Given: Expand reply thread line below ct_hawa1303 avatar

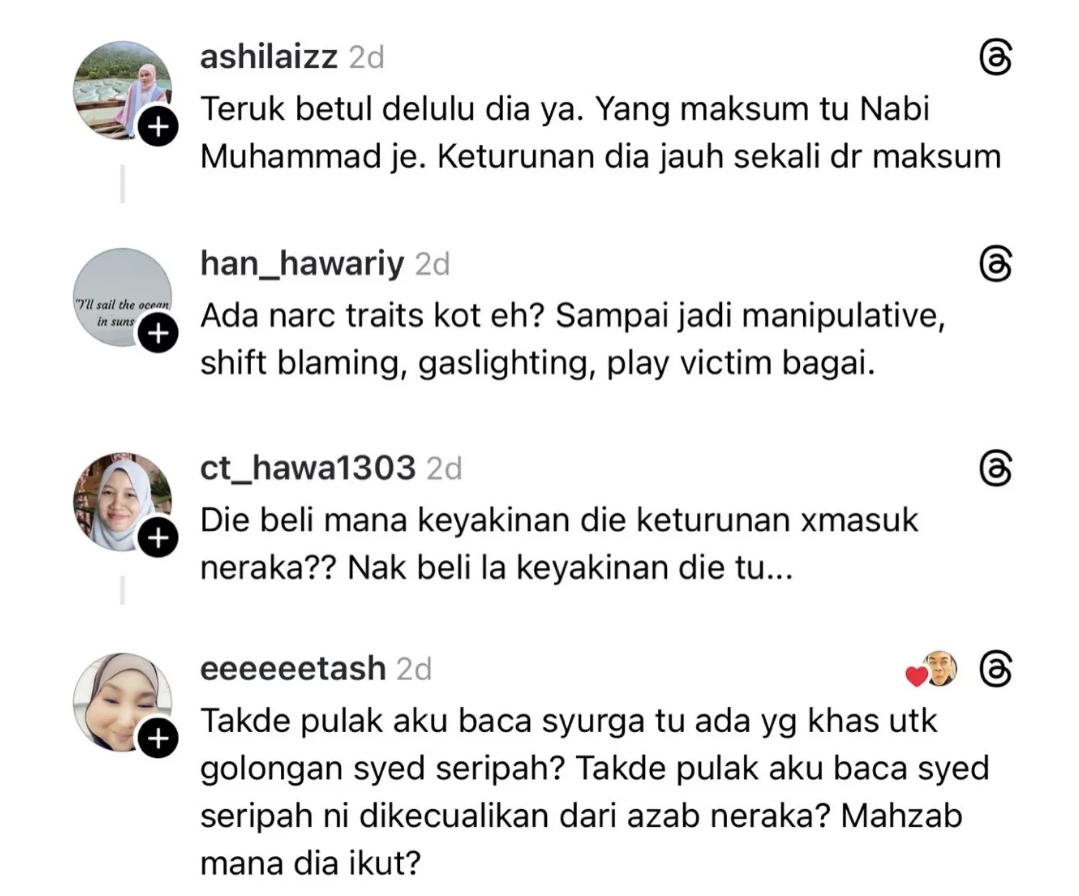Looking at the screenshot, I should coord(122,590).
